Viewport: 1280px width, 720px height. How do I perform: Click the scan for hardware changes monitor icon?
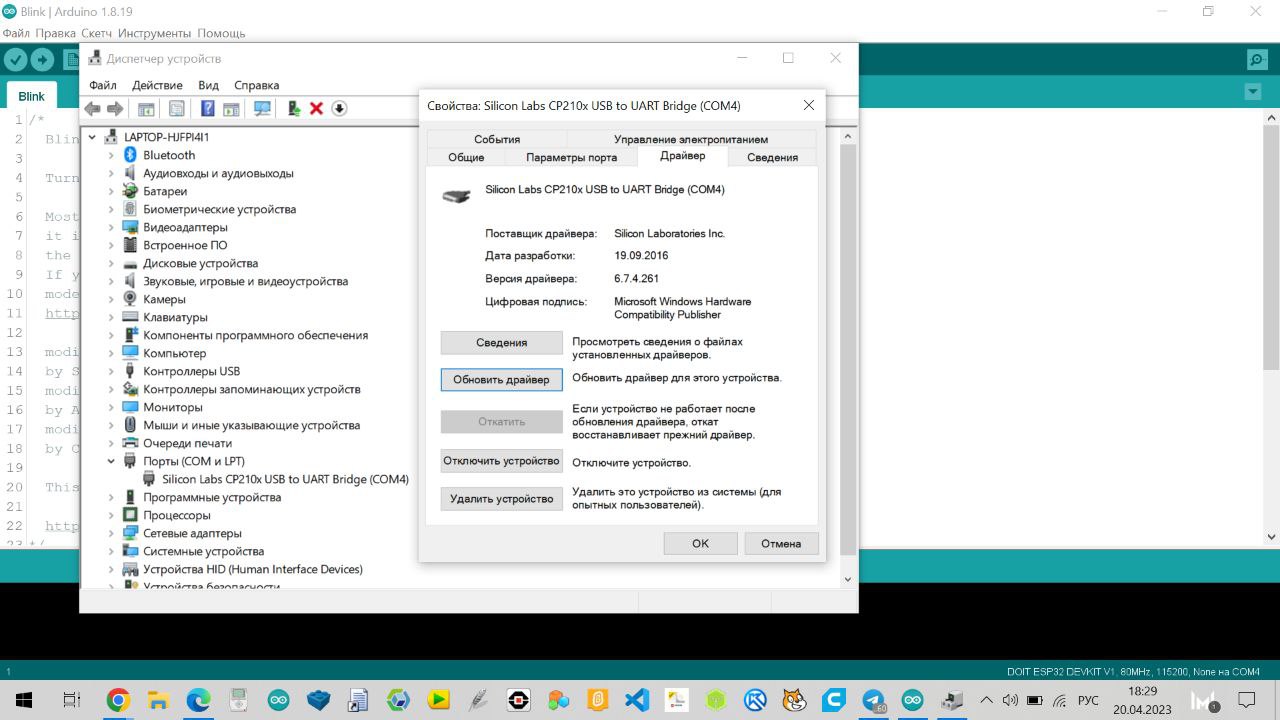pos(262,108)
